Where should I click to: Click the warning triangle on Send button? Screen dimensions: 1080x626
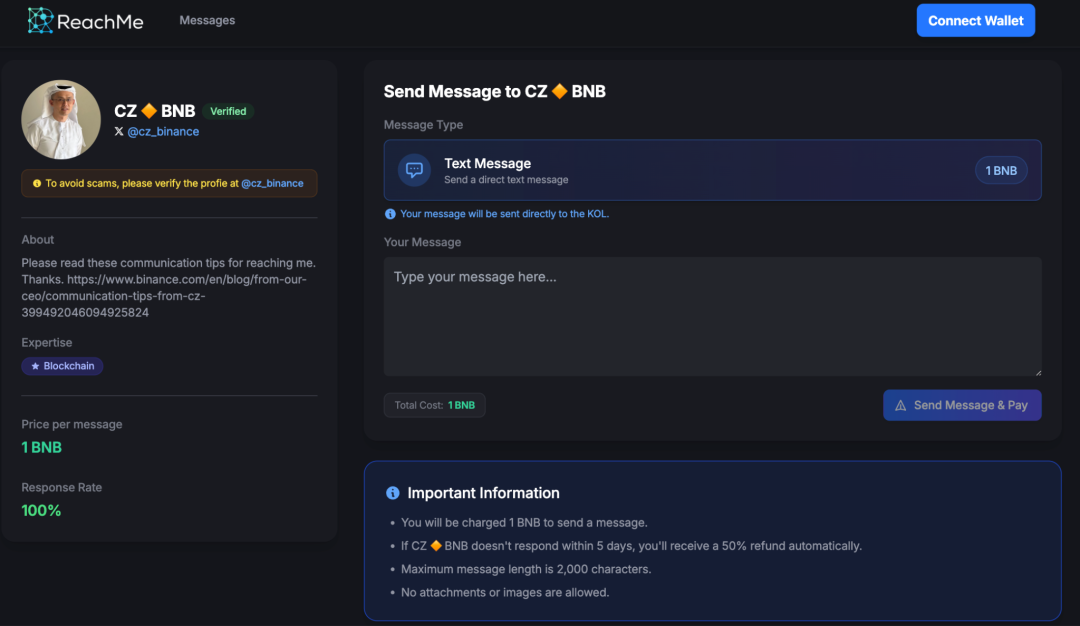900,406
